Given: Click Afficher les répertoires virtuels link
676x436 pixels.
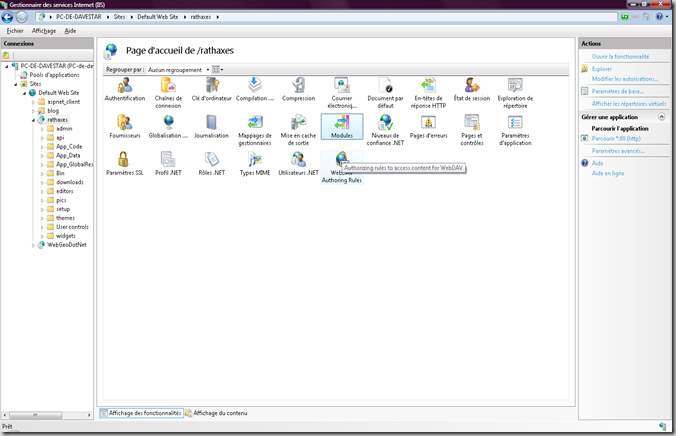Looking at the screenshot, I should [x=629, y=104].
